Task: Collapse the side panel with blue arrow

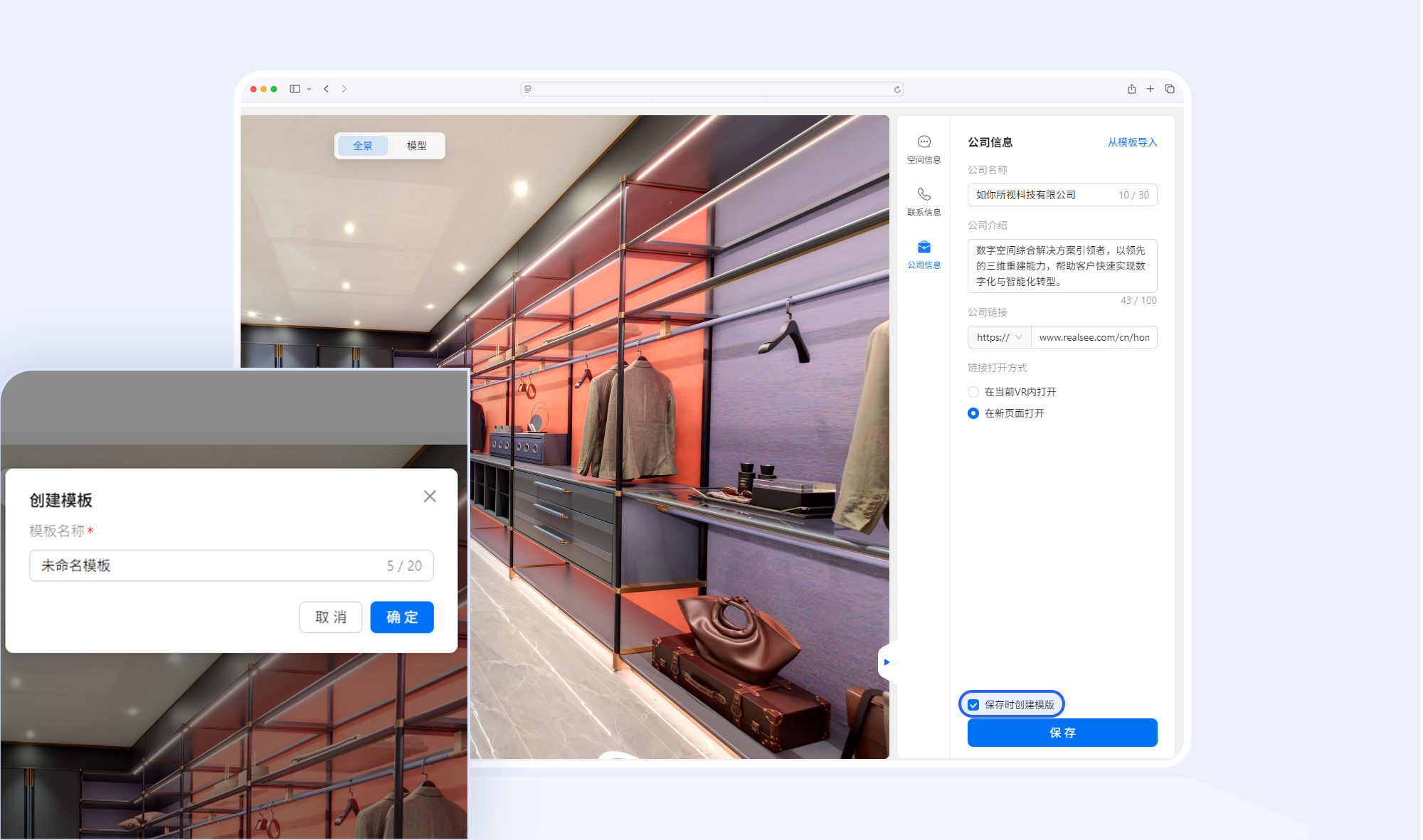Action: (x=887, y=662)
